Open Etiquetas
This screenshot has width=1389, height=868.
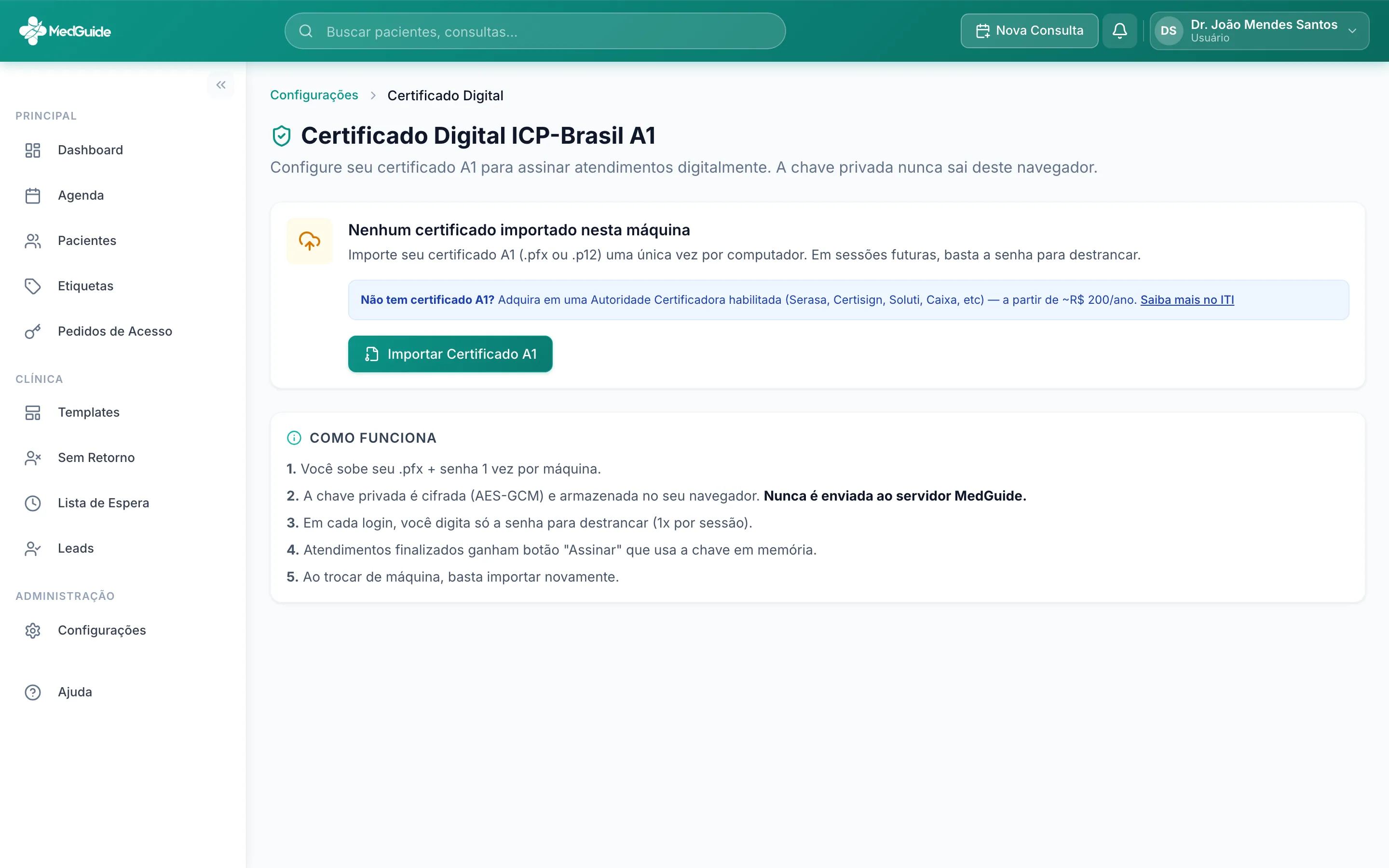pos(123,286)
